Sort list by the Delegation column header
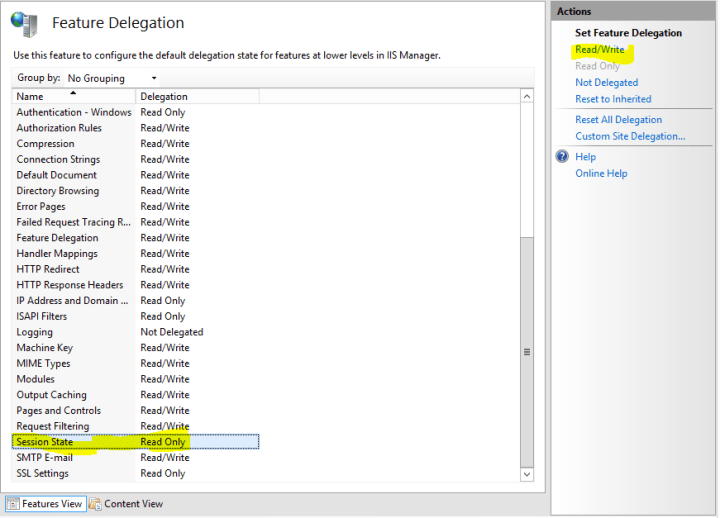 [197, 96]
